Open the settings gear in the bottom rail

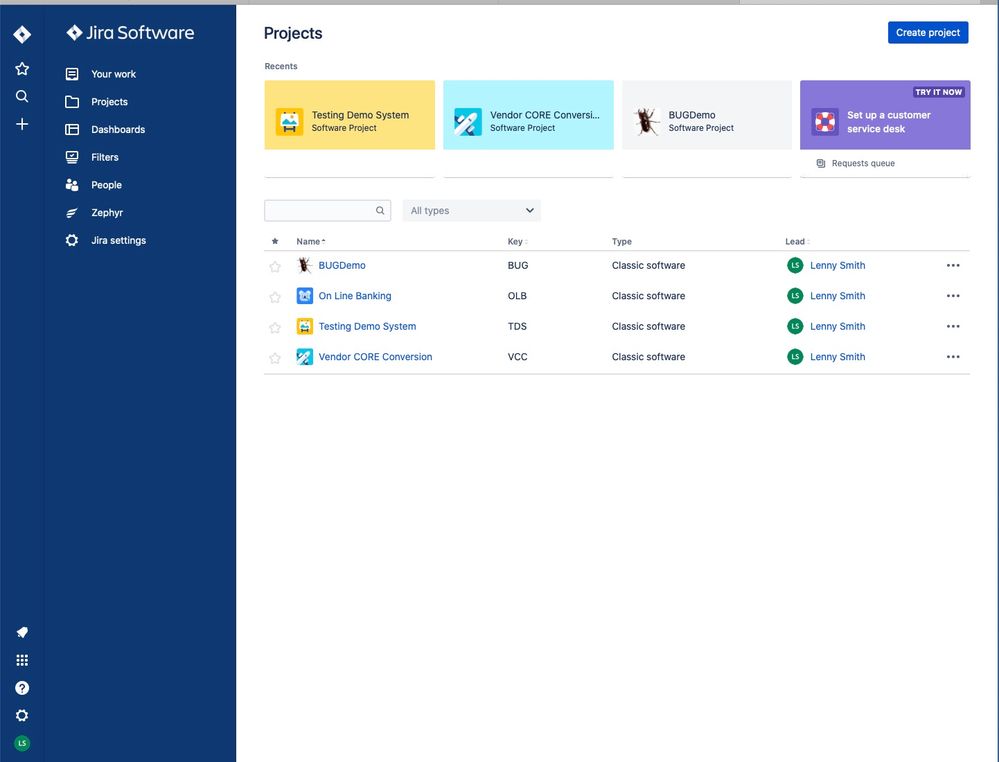22,715
